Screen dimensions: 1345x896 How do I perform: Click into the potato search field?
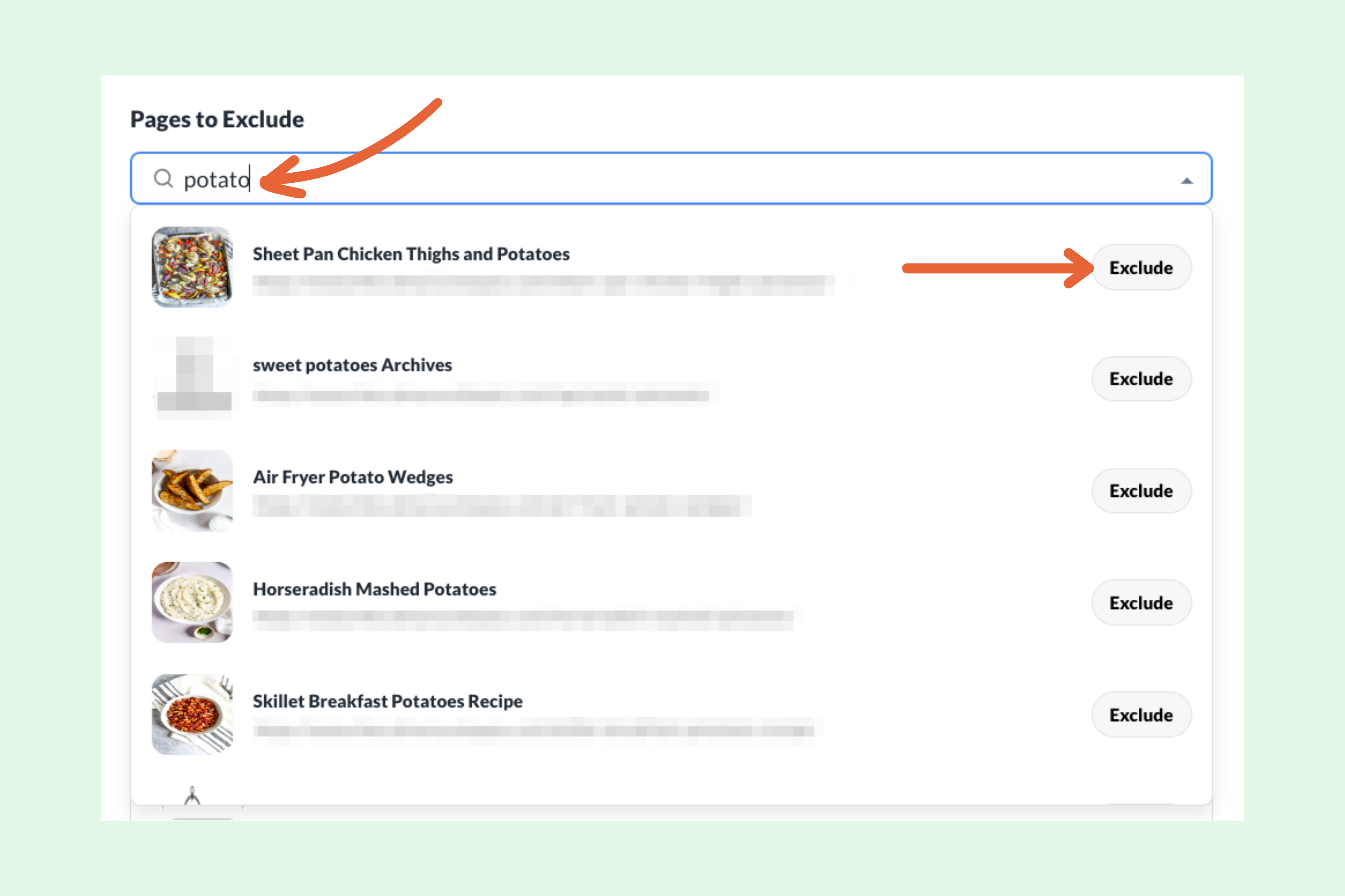pyautogui.click(x=671, y=178)
